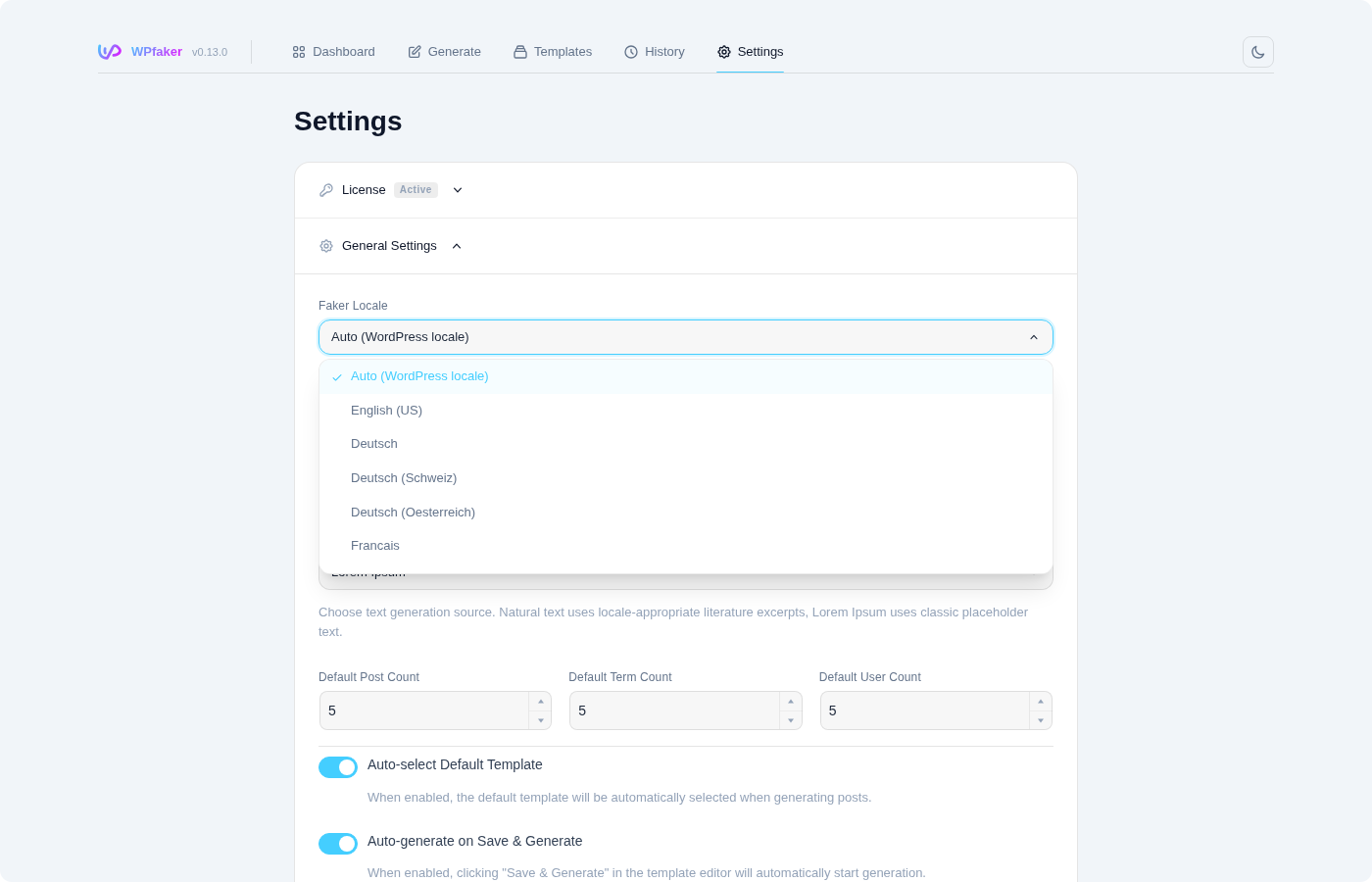Click the gear icon beside General Settings
The image size is (1372, 882).
(325, 246)
